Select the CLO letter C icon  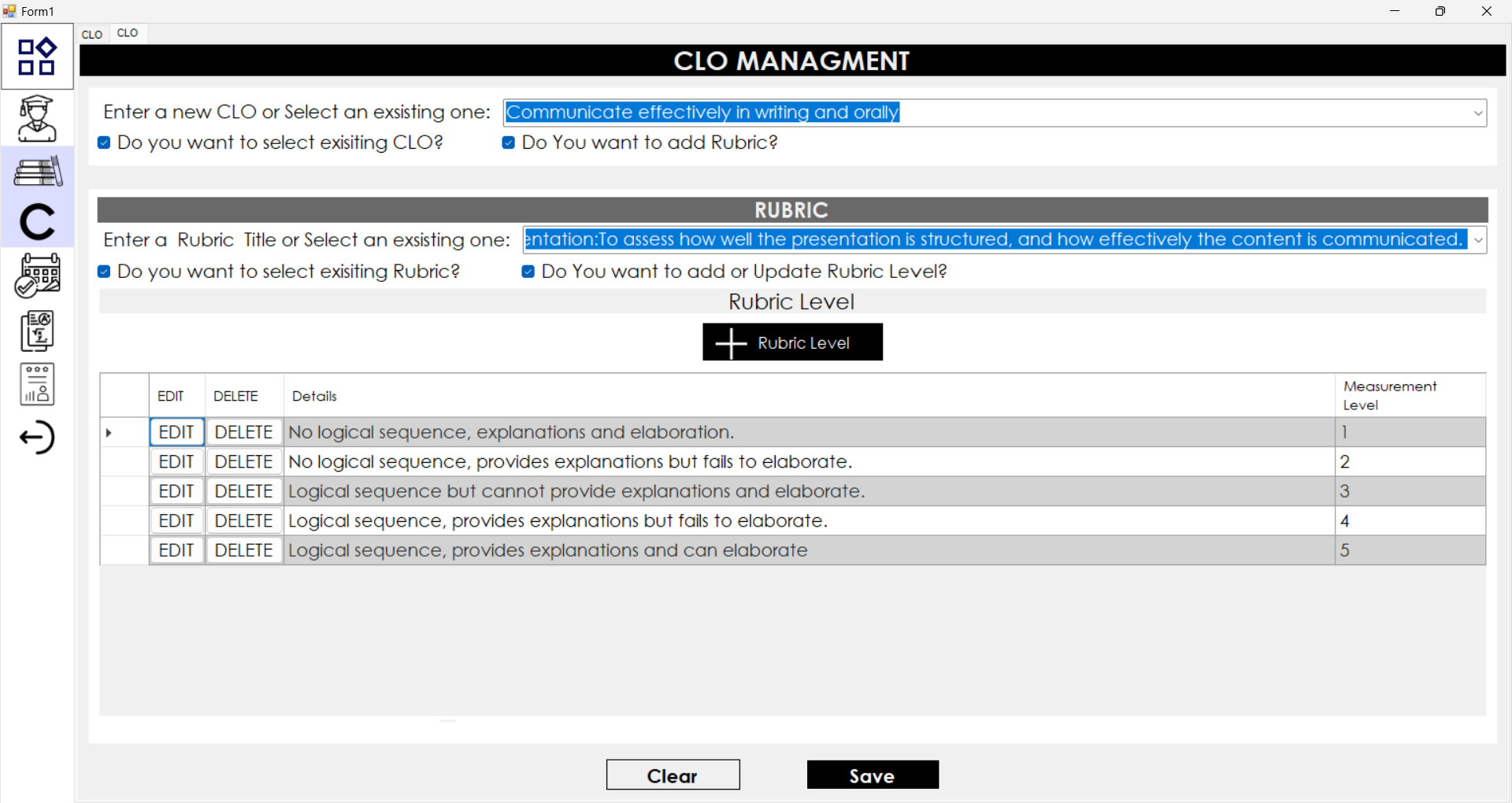(x=37, y=222)
